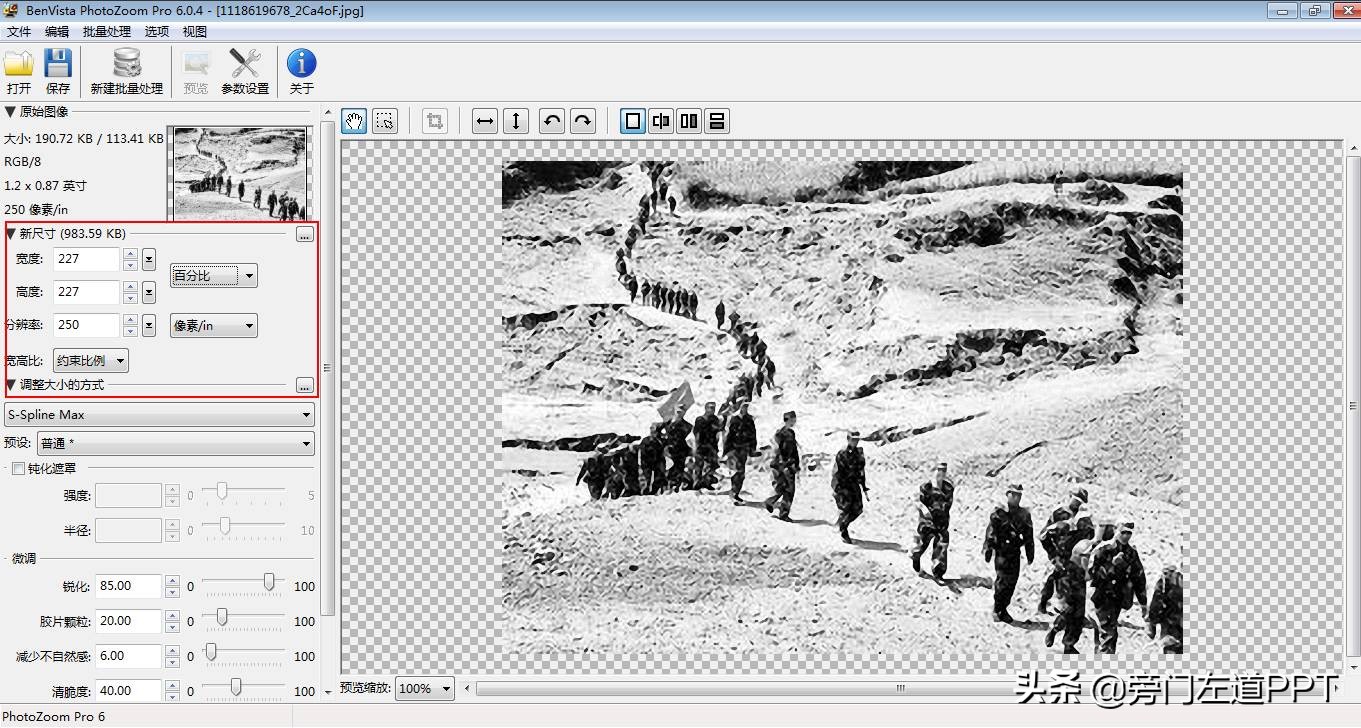Open the 百分比 unit dropdown
The image size is (1361, 728).
pos(214,275)
